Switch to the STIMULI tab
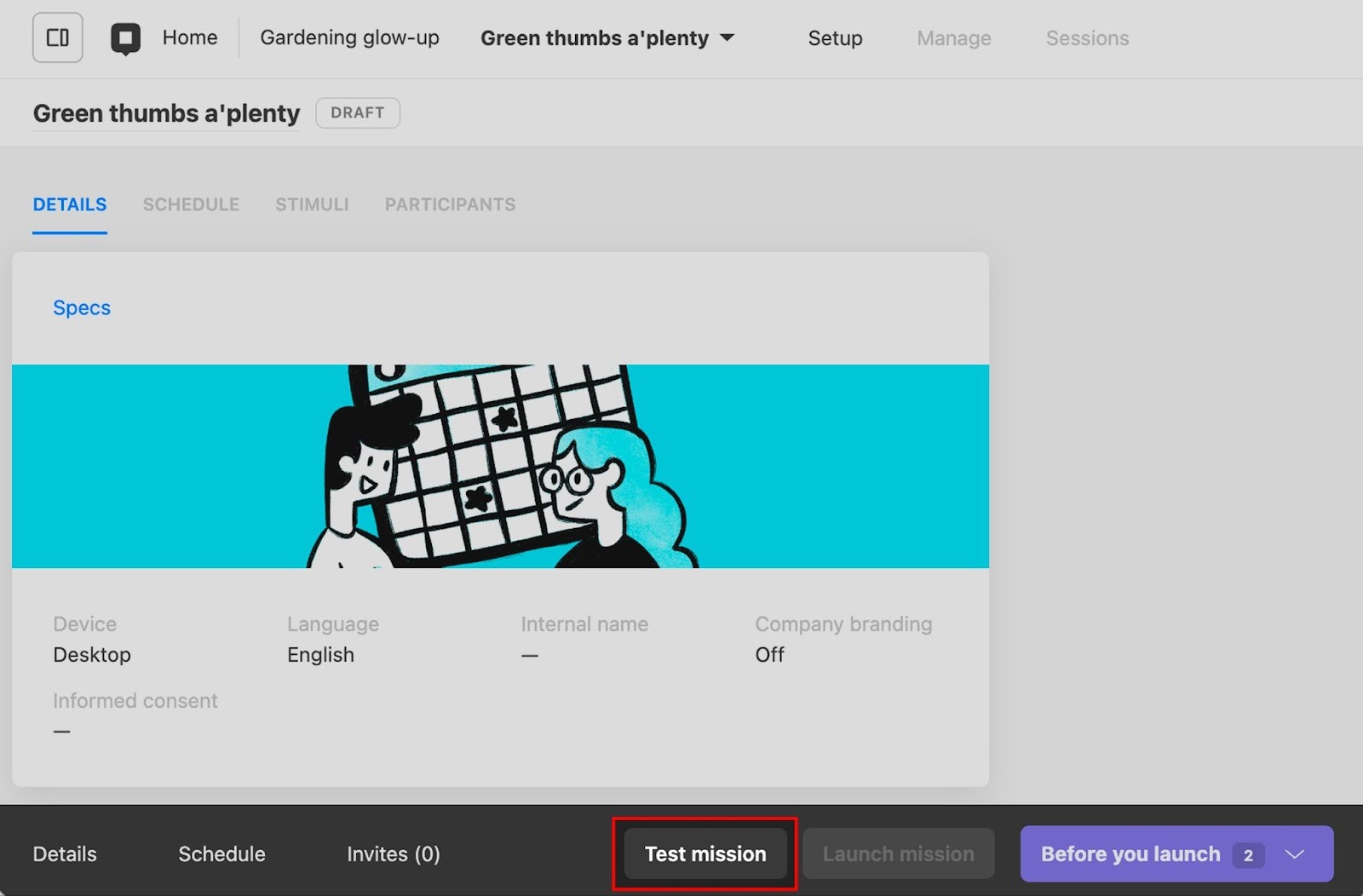 [312, 204]
